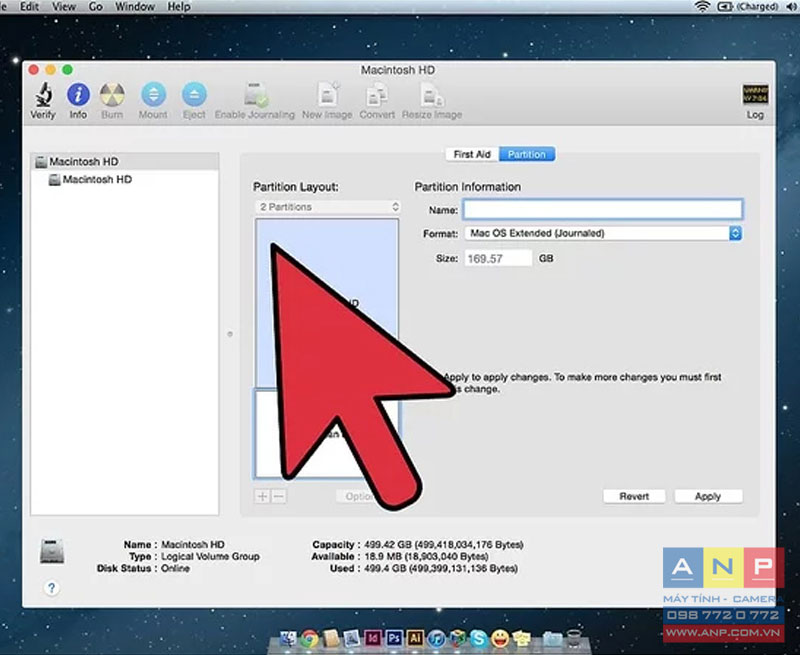Open the Format dropdown Mac OS Extended (Journaled)
Viewport: 800px width, 655px height.
pyautogui.click(x=603, y=233)
